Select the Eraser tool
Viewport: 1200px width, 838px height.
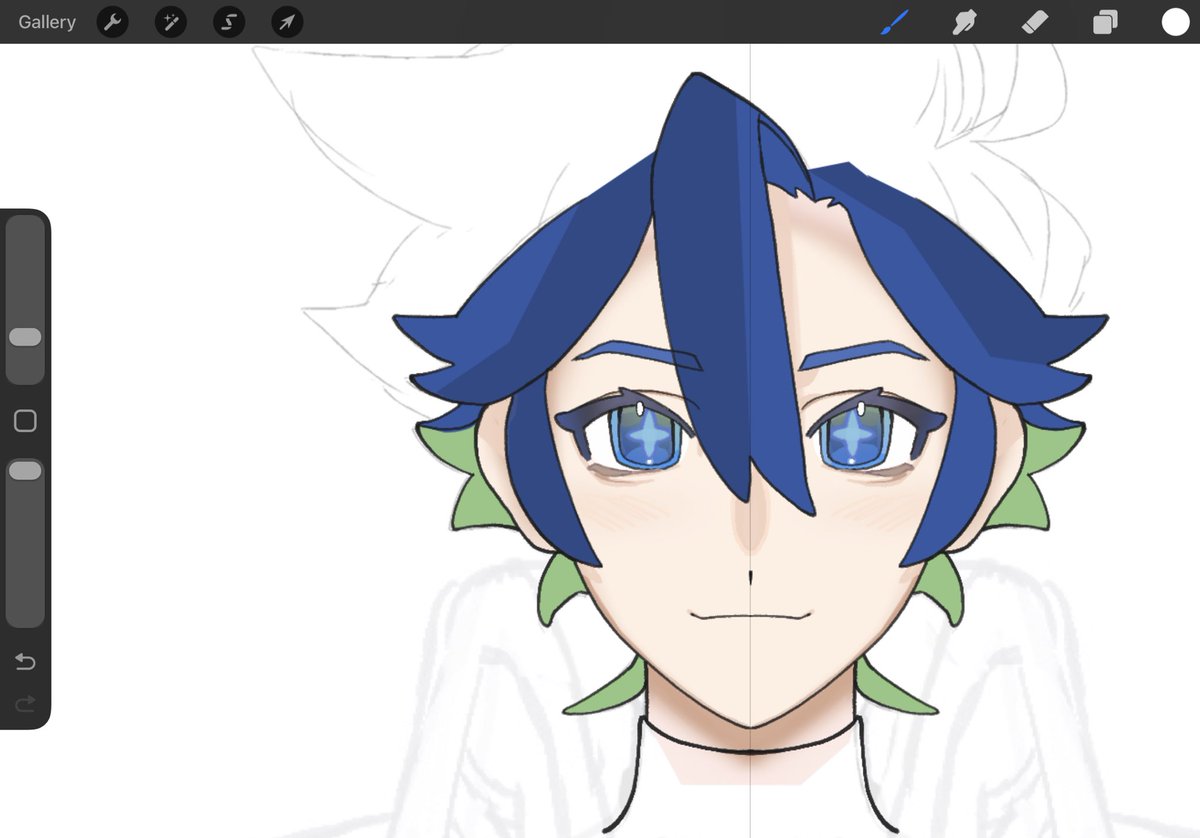tap(1035, 22)
